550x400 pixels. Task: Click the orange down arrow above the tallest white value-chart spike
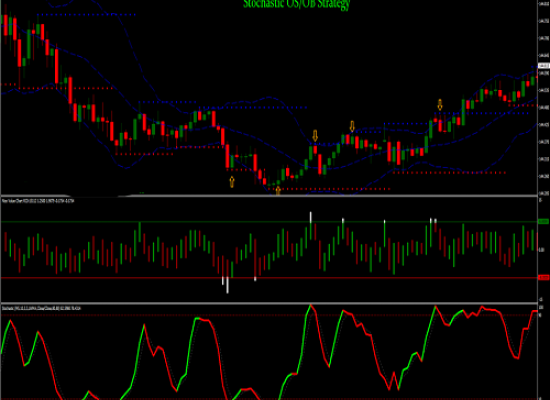tap(315, 136)
